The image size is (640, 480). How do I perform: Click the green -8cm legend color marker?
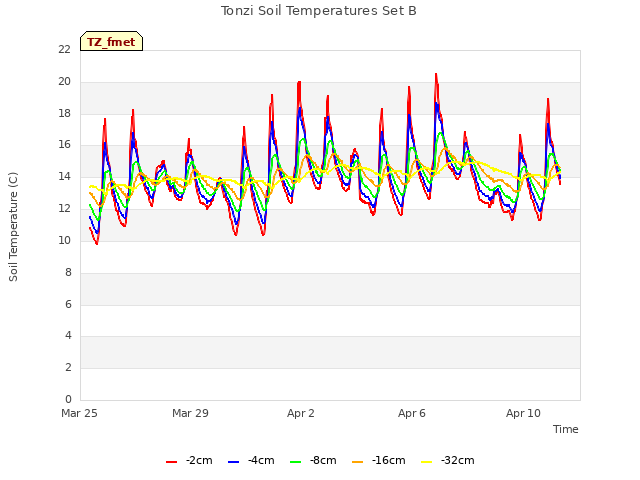(296, 462)
